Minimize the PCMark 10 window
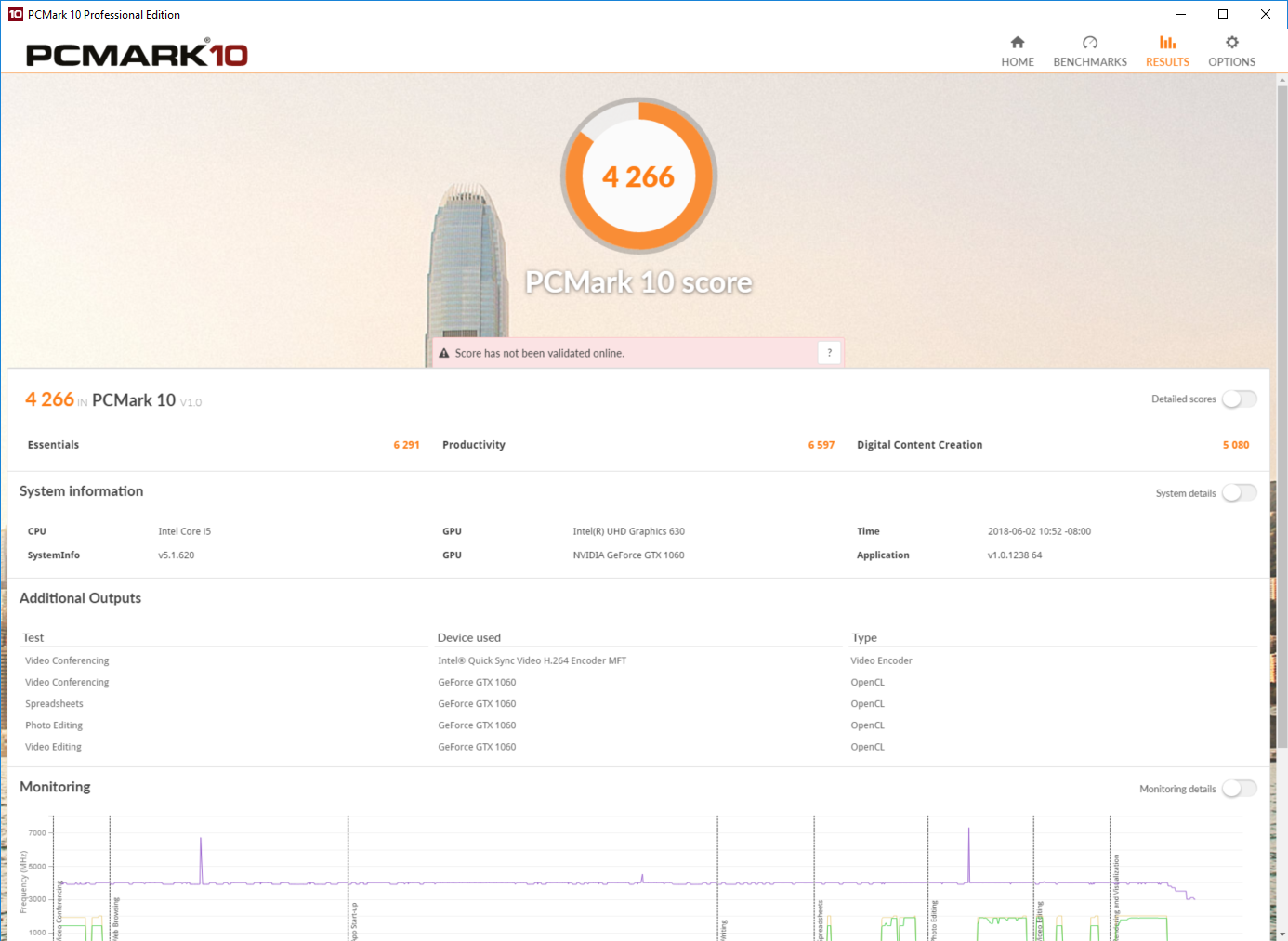 [1180, 14]
